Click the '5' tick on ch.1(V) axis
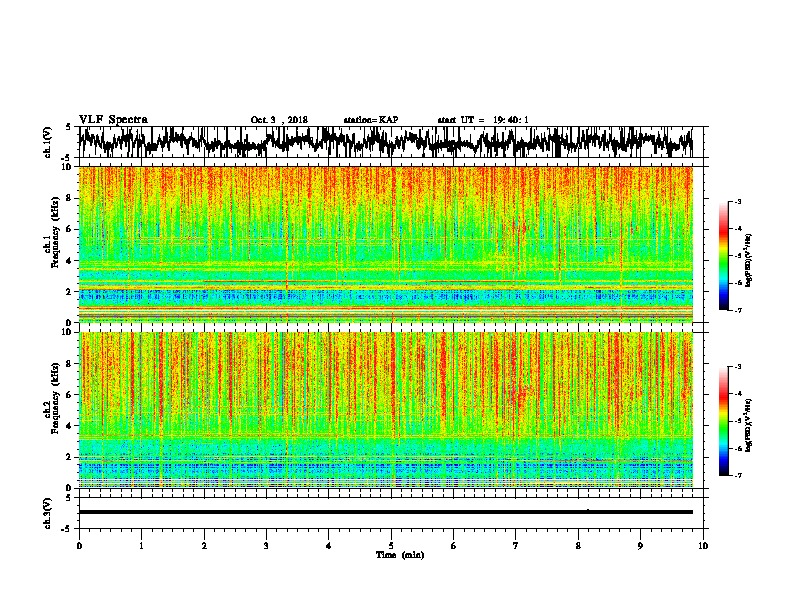The image size is (792, 612). [x=69, y=127]
